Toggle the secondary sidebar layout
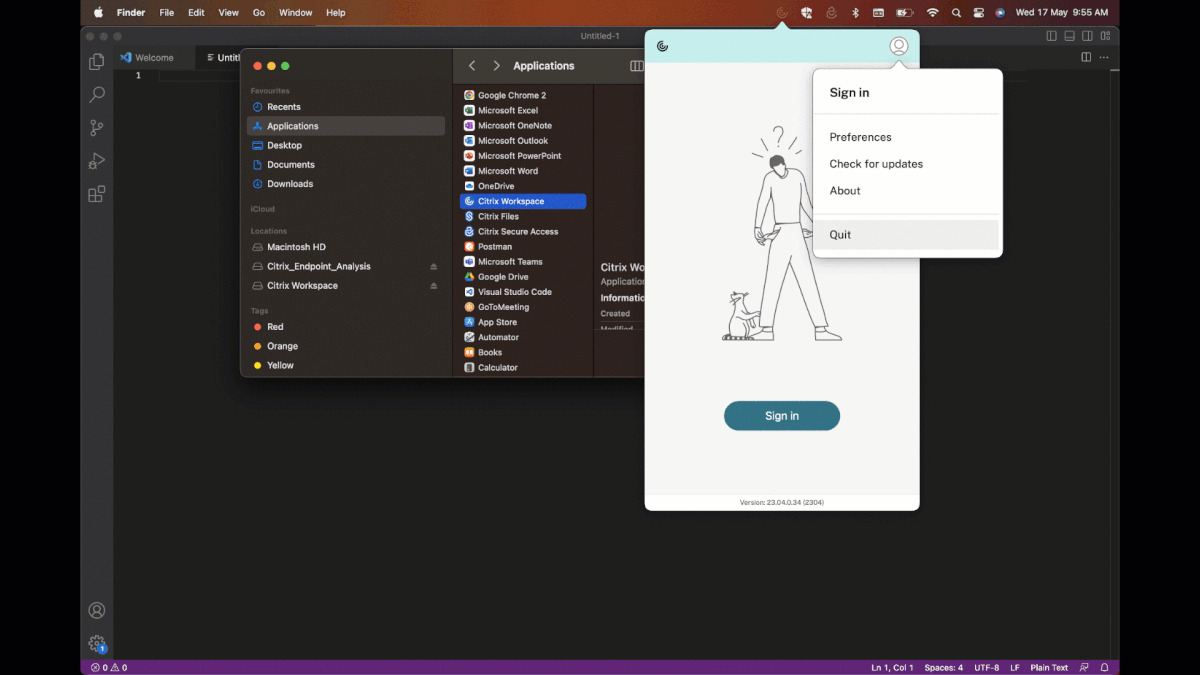Viewport: 1200px width, 675px height. click(1087, 35)
